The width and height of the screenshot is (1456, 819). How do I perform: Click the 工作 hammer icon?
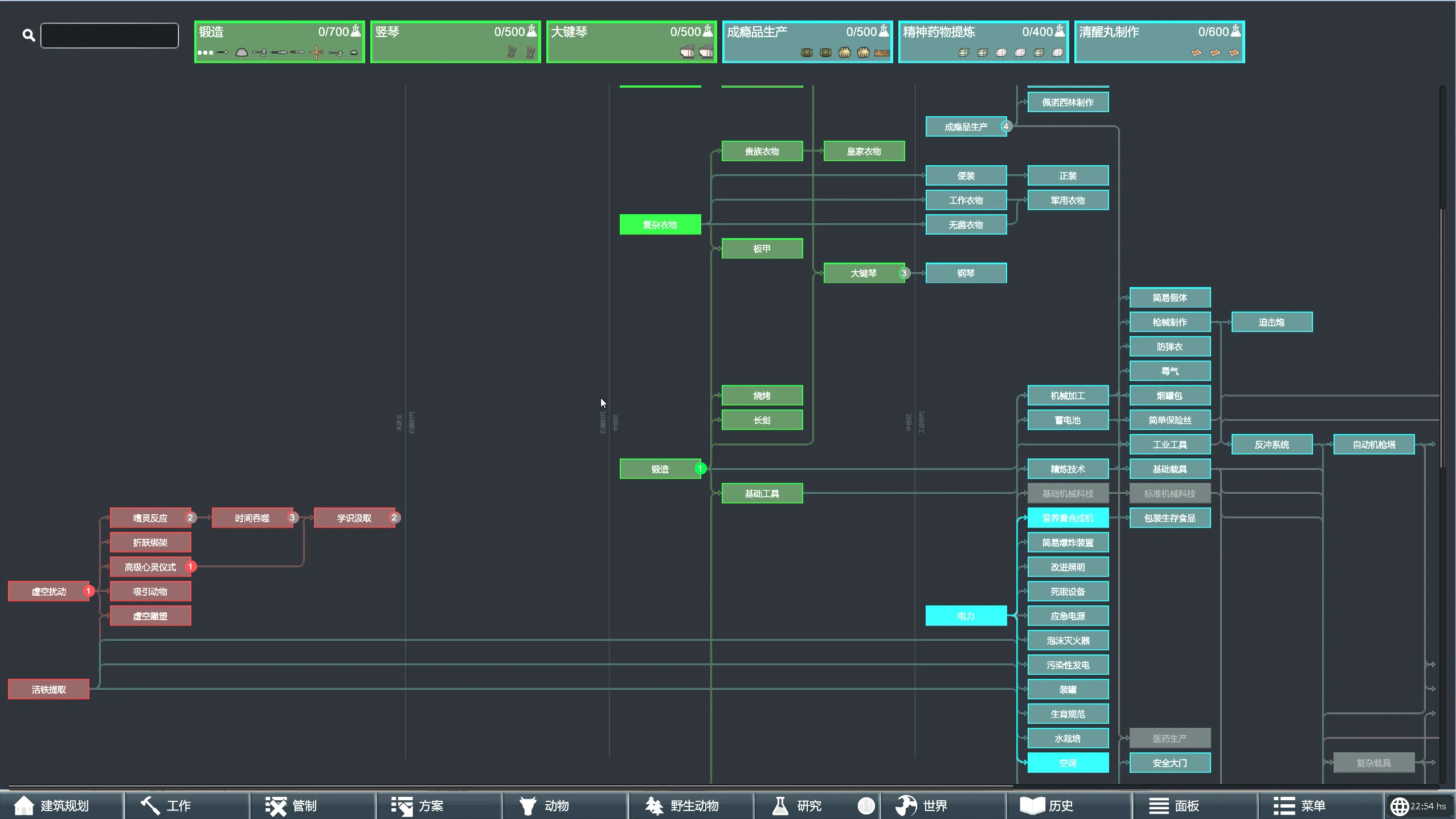coord(150,805)
